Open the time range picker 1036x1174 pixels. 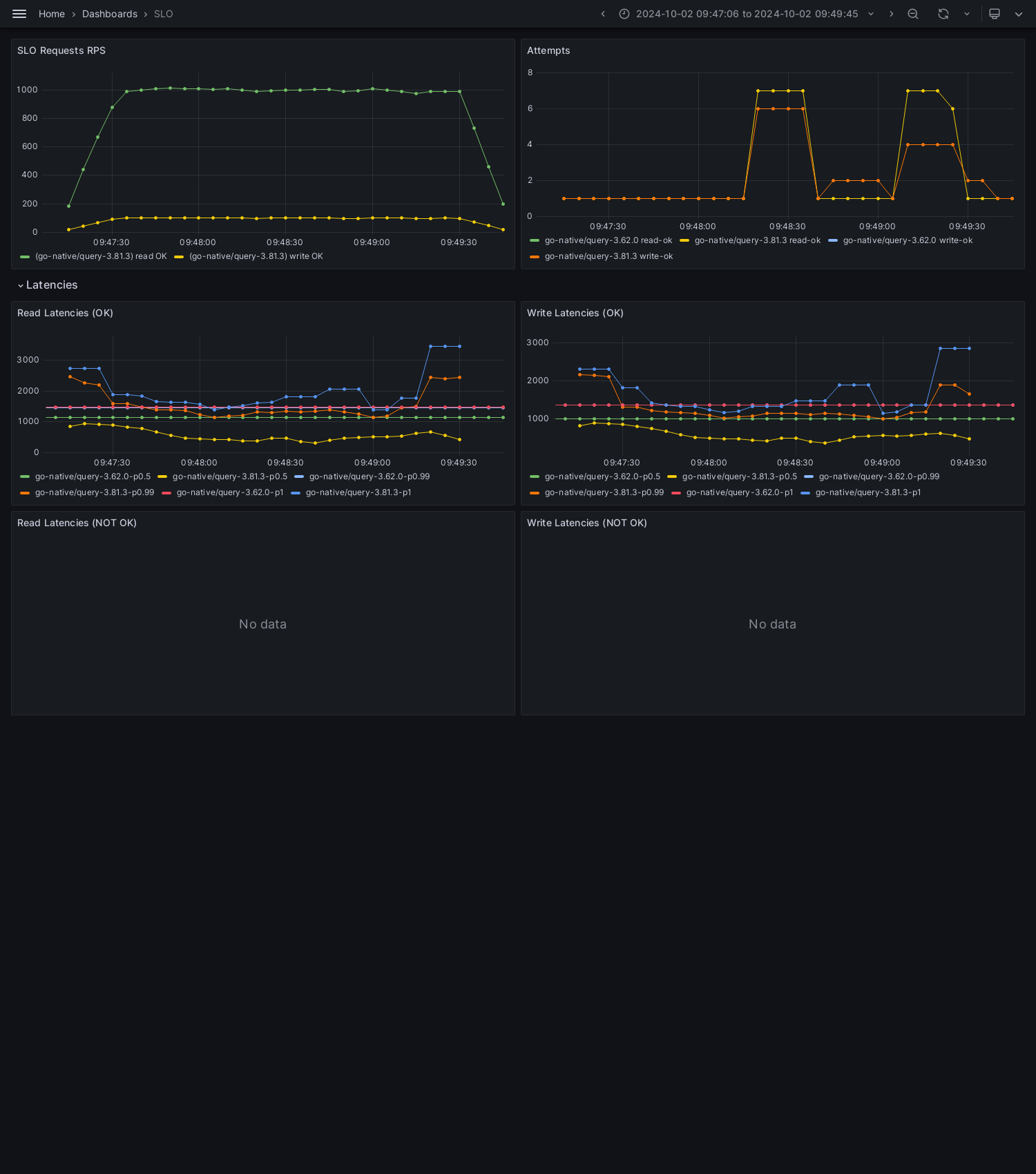(747, 14)
